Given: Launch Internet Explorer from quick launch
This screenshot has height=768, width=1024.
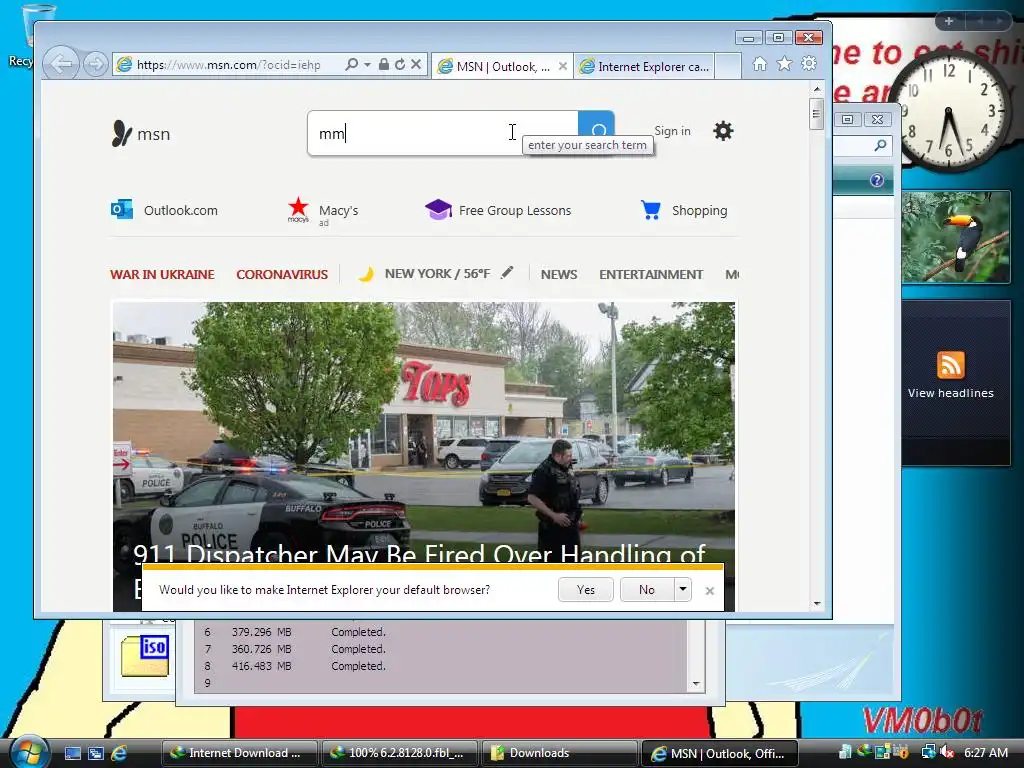Looking at the screenshot, I should tap(119, 753).
